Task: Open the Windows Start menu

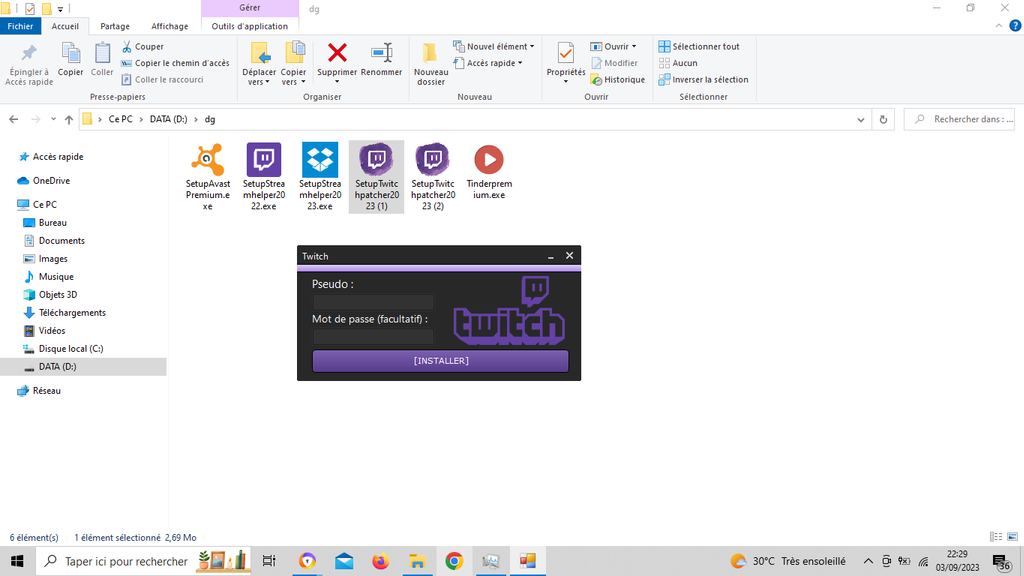Action: [17, 561]
